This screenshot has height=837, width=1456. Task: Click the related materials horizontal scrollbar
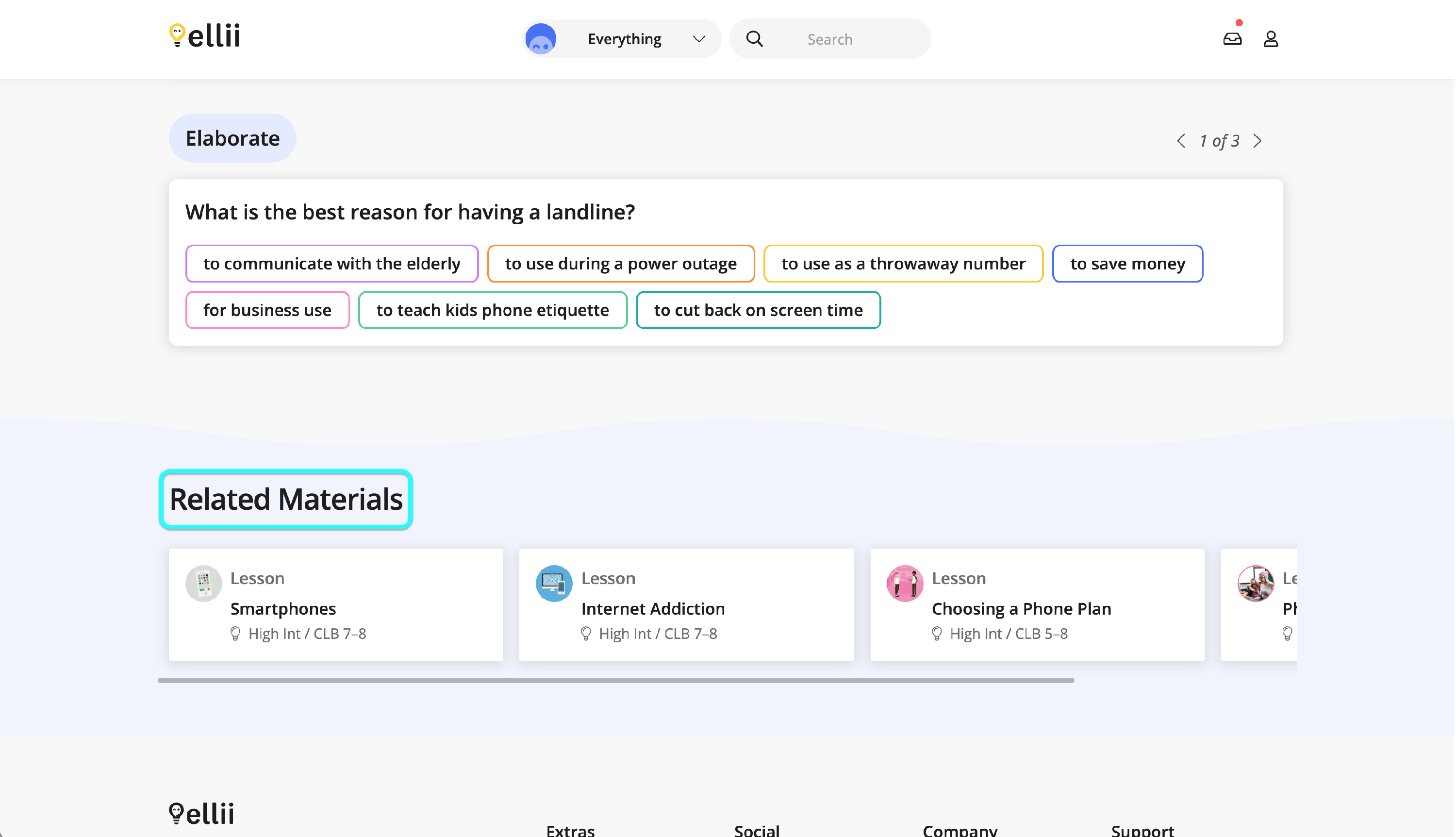616,681
